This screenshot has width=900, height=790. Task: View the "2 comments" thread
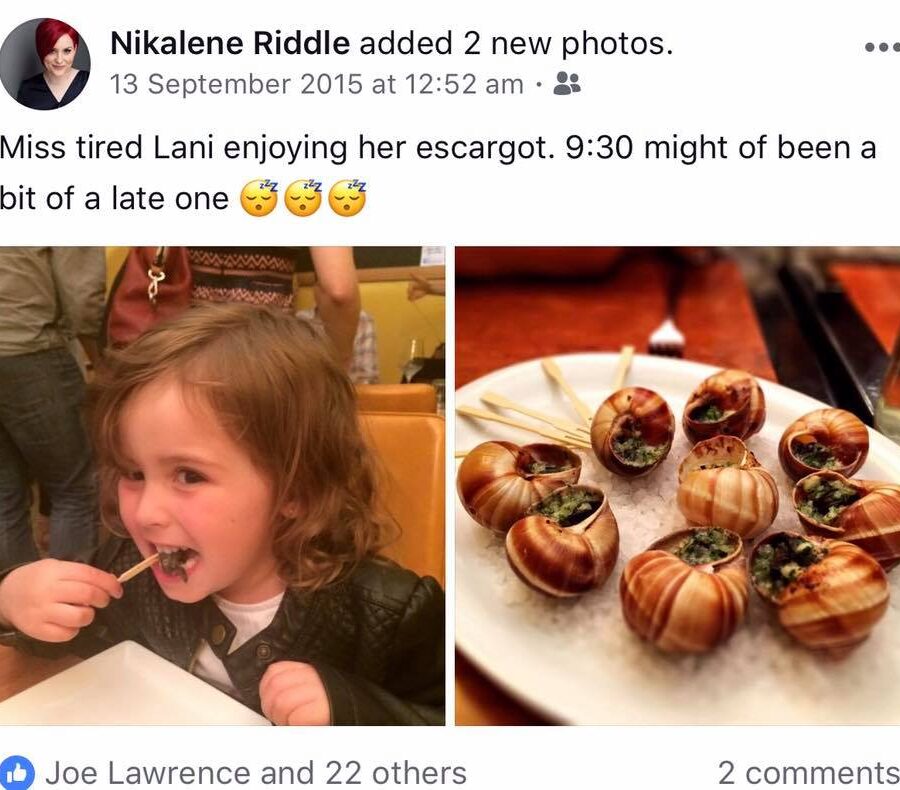click(808, 772)
